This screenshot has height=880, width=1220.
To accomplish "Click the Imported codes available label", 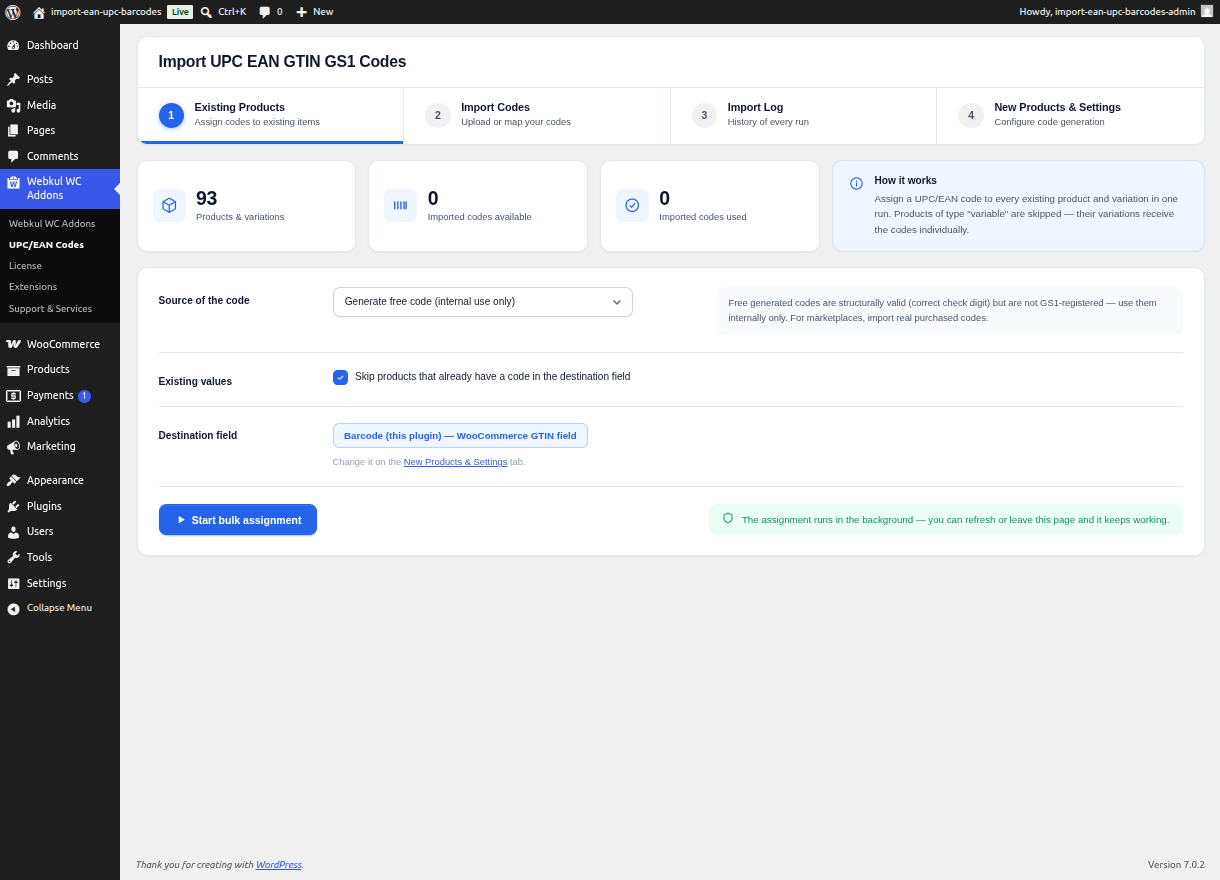I will click(480, 216).
